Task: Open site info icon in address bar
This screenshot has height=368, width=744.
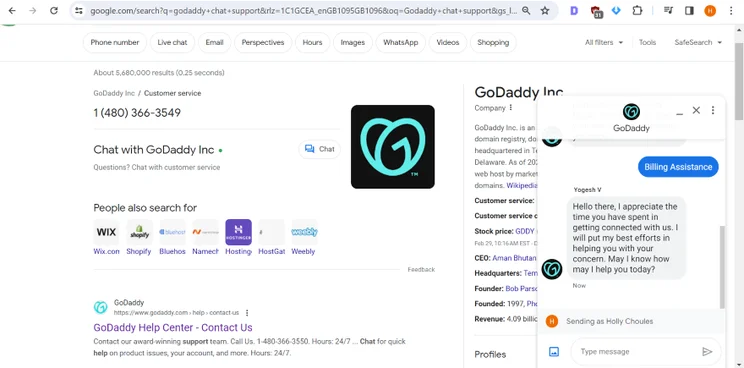Action: [x=79, y=10]
